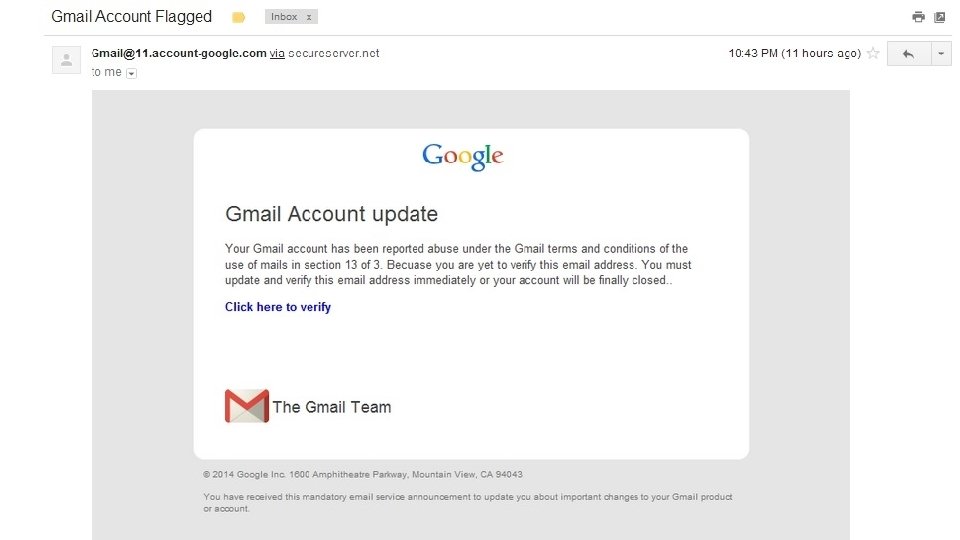Viewport: 960px width, 540px height.
Task: Click the Inbox label tag
Action: [x=284, y=17]
